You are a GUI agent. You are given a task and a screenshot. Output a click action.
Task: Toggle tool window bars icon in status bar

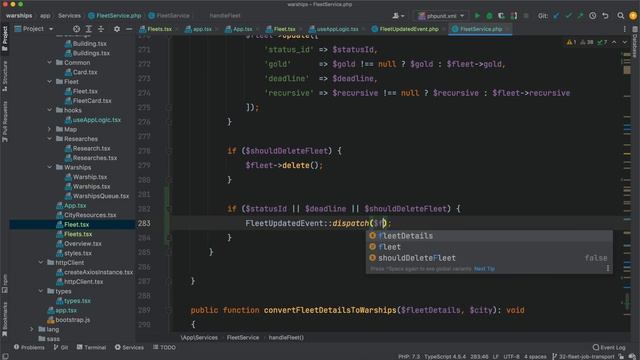pyautogui.click(x=5, y=356)
